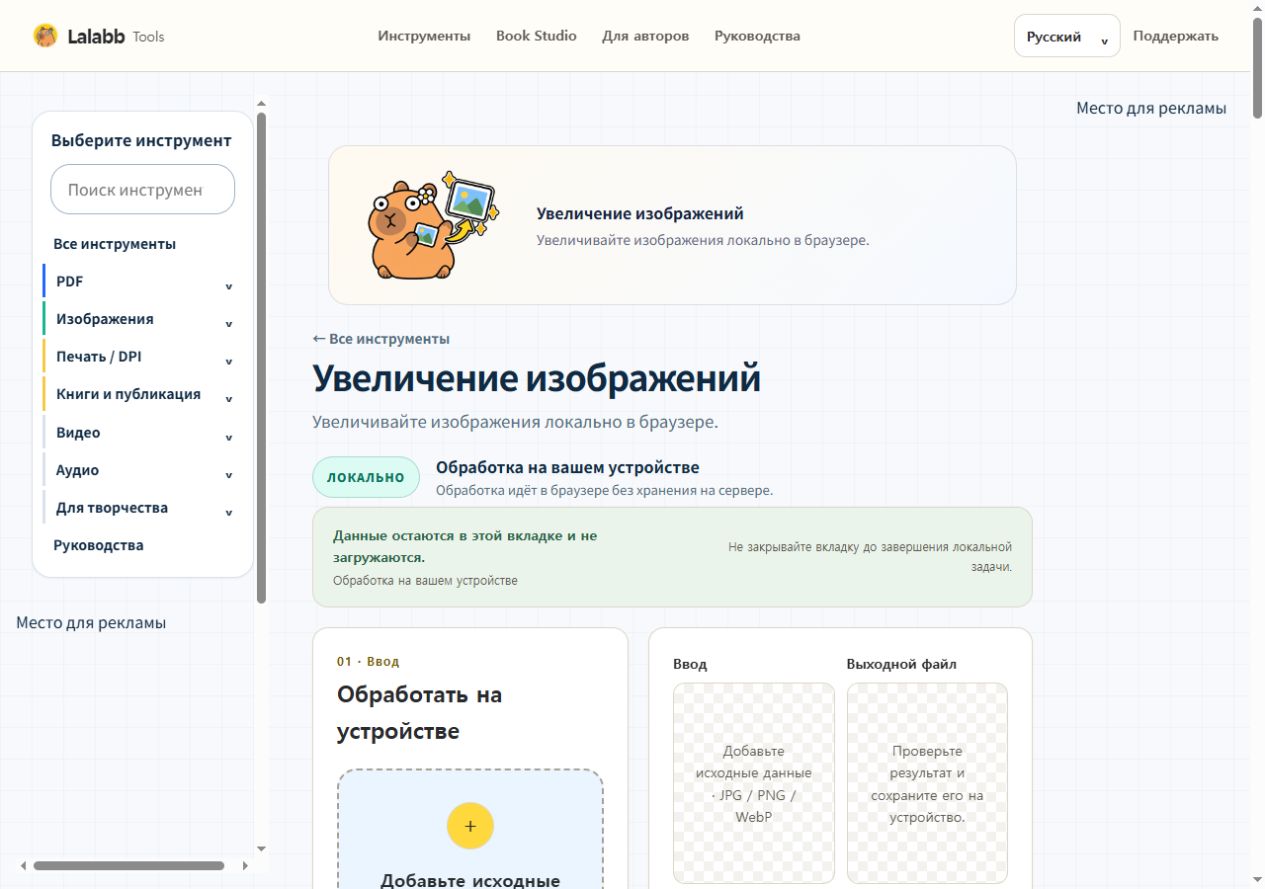
Task: Click the Аудио sidebar category label
Action: (77, 470)
